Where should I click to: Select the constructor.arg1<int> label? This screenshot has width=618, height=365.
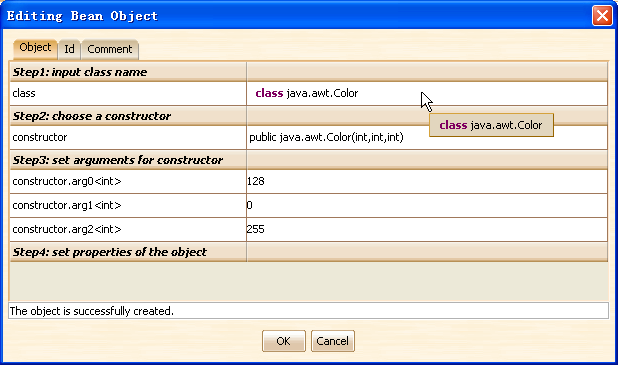[x=128, y=205]
